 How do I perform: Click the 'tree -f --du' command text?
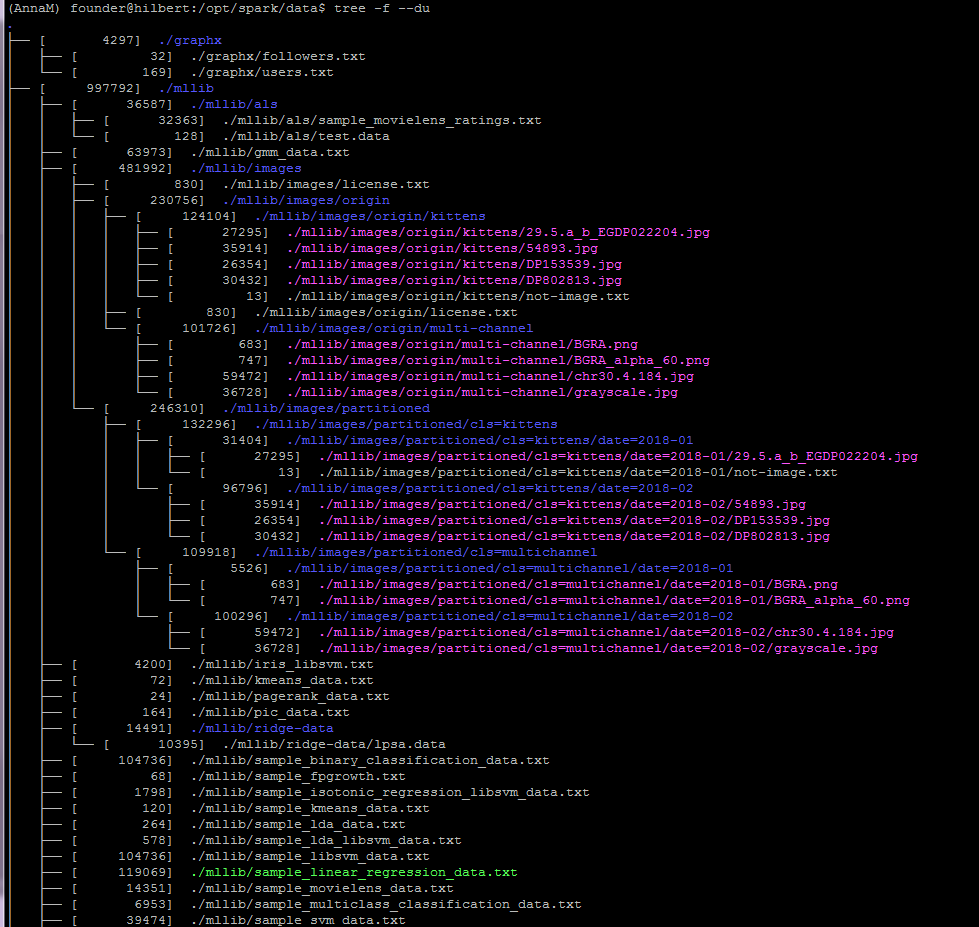382,9
